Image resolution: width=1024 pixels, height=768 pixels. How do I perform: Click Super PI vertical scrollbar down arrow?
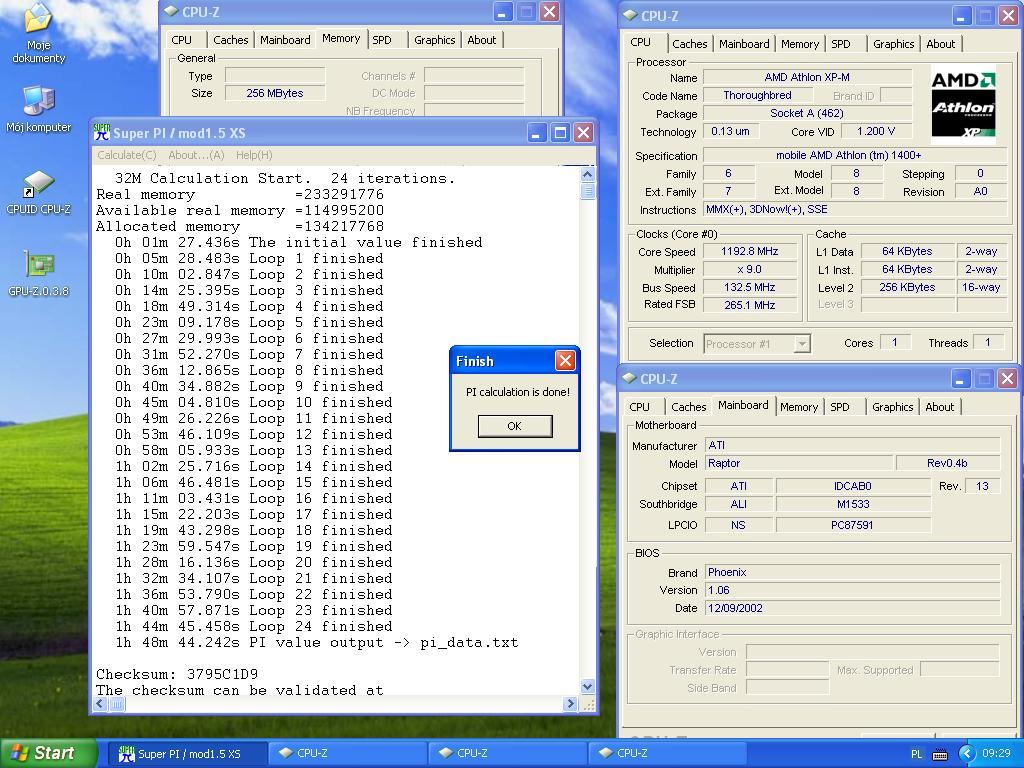tap(587, 686)
